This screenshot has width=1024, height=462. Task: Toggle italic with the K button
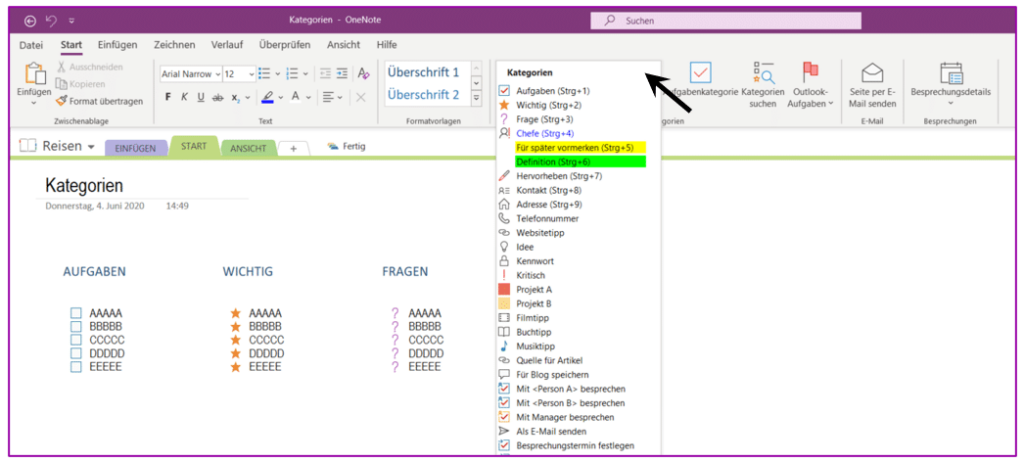point(184,97)
